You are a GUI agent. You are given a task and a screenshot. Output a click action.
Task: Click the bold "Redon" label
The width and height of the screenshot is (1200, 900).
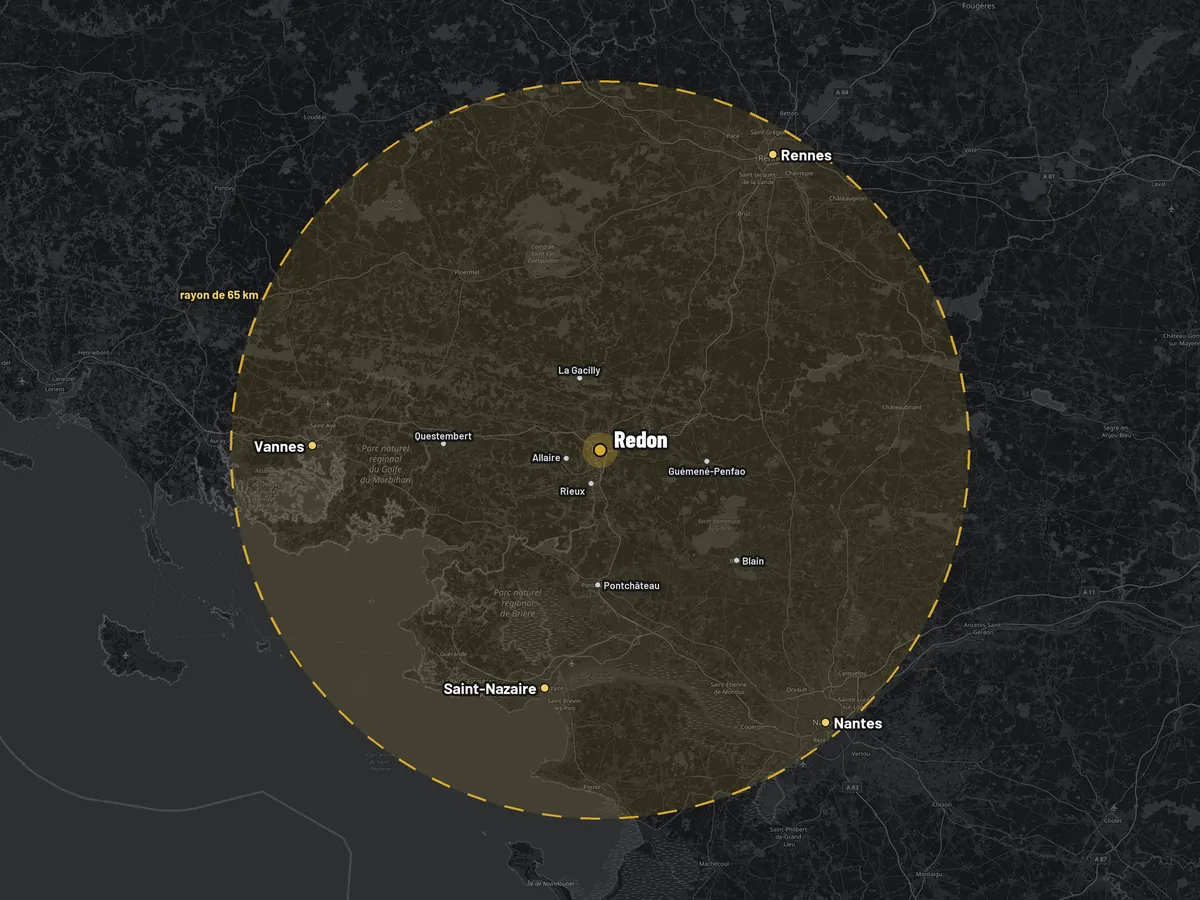pos(640,440)
